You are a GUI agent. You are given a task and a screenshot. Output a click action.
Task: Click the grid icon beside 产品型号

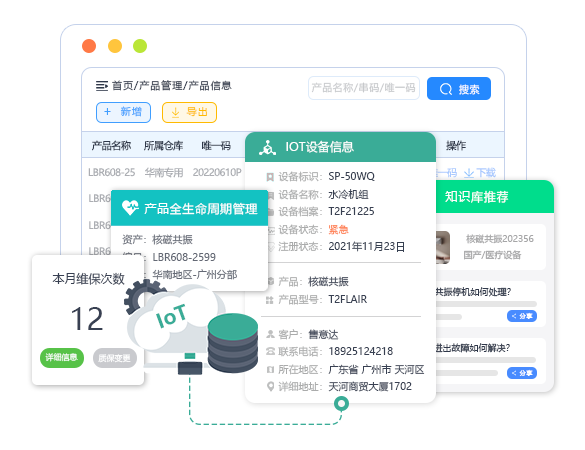pyautogui.click(x=270, y=300)
